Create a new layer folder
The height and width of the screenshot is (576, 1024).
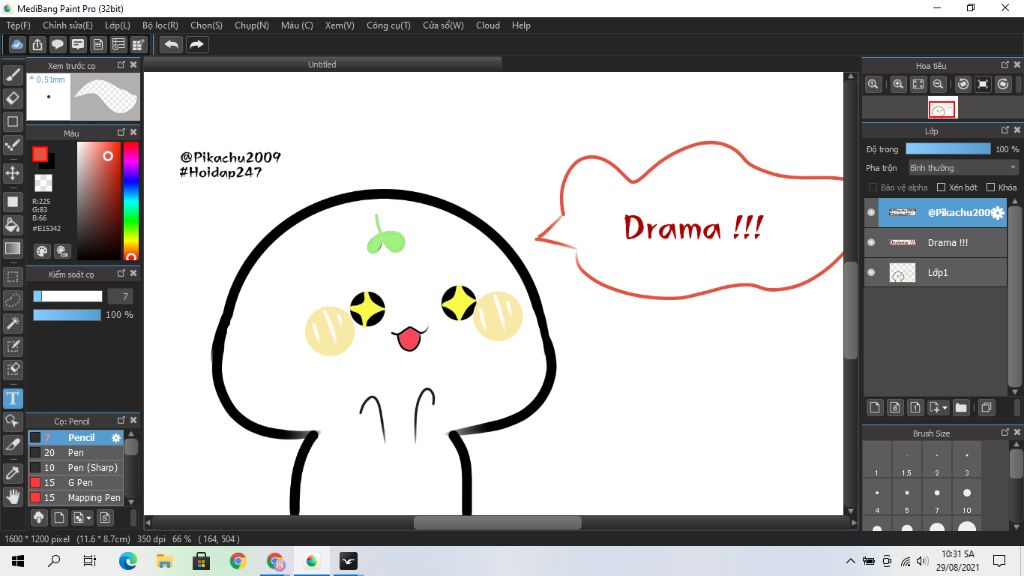pyautogui.click(x=961, y=408)
